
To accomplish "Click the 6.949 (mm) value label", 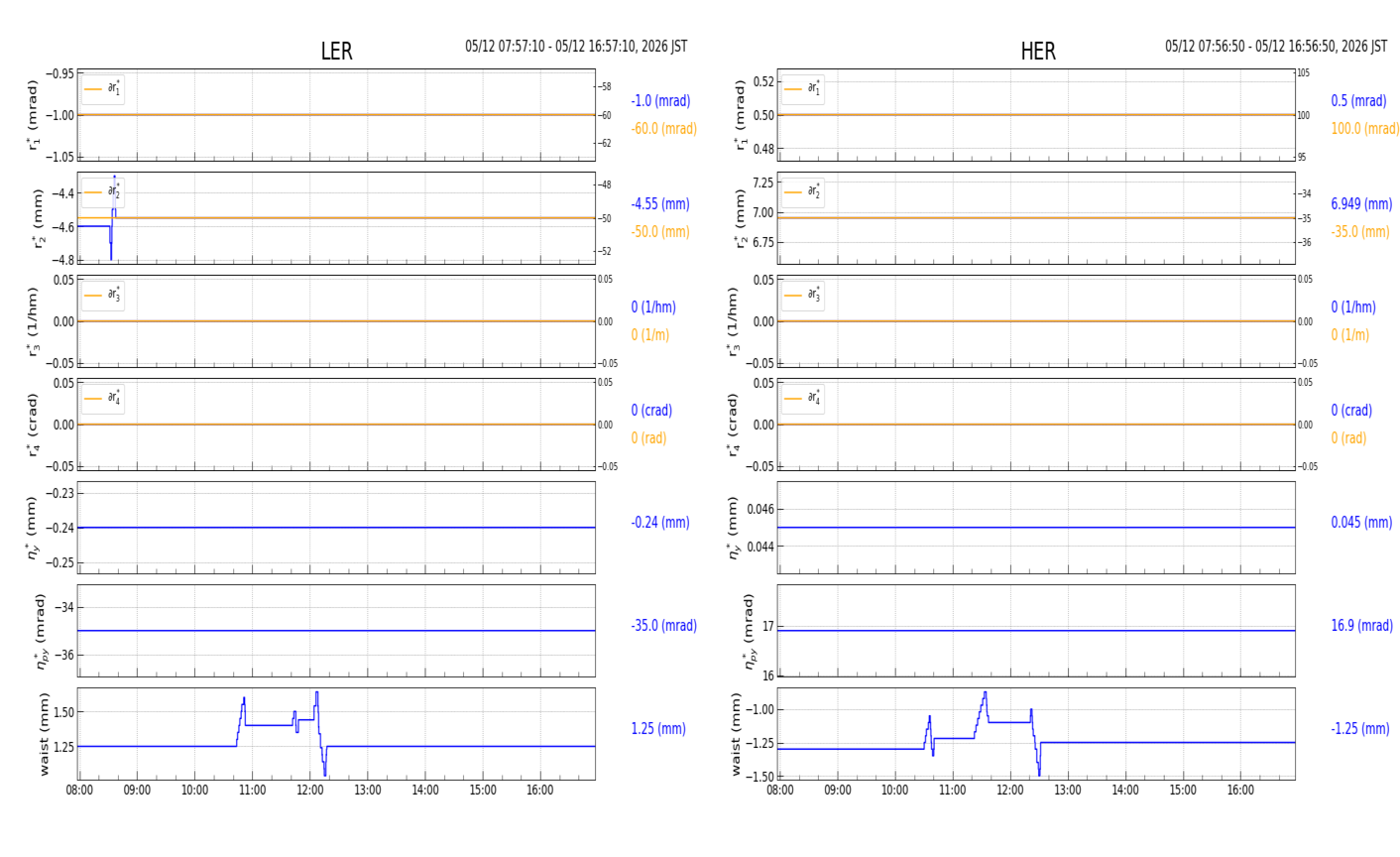I will [x=1361, y=204].
